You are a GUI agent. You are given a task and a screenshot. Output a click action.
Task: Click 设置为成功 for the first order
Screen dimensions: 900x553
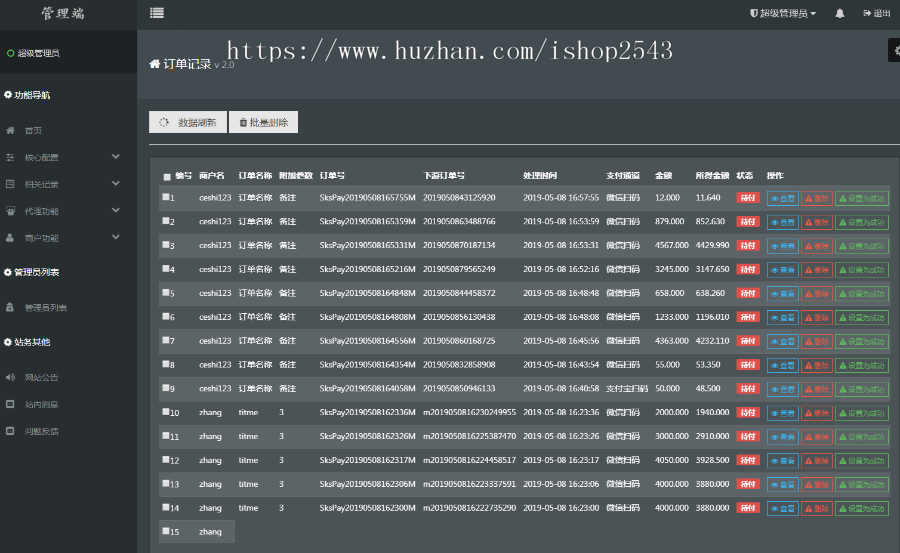pyautogui.click(x=862, y=198)
